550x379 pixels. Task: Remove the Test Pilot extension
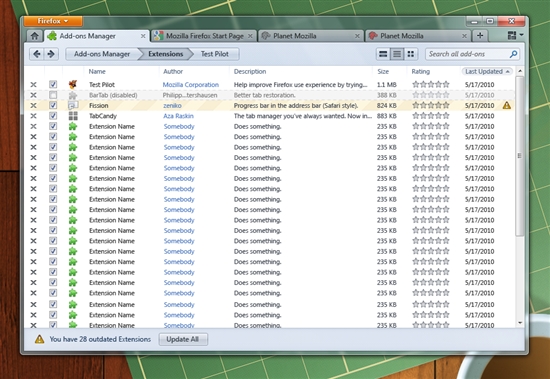pos(33,85)
